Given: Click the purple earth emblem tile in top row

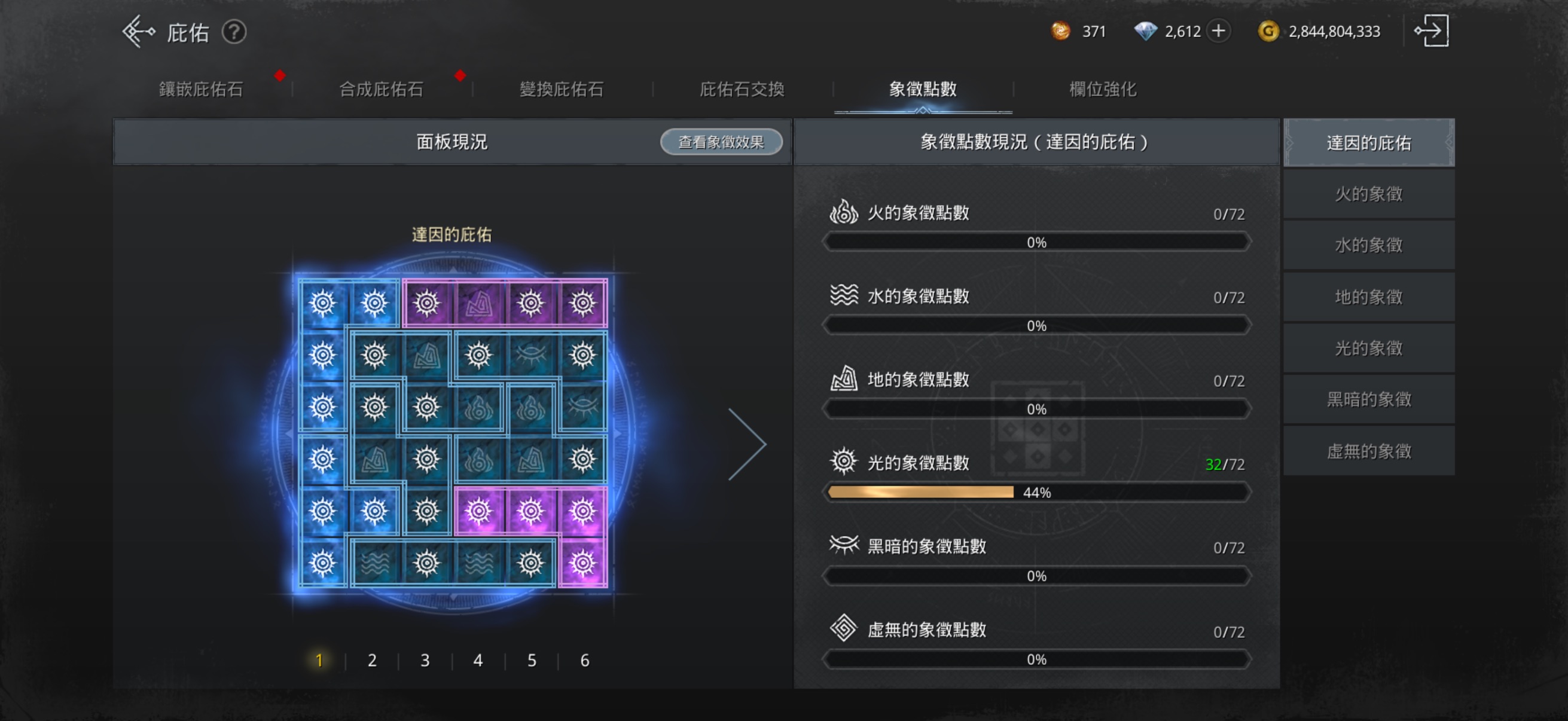Looking at the screenshot, I should tap(478, 303).
